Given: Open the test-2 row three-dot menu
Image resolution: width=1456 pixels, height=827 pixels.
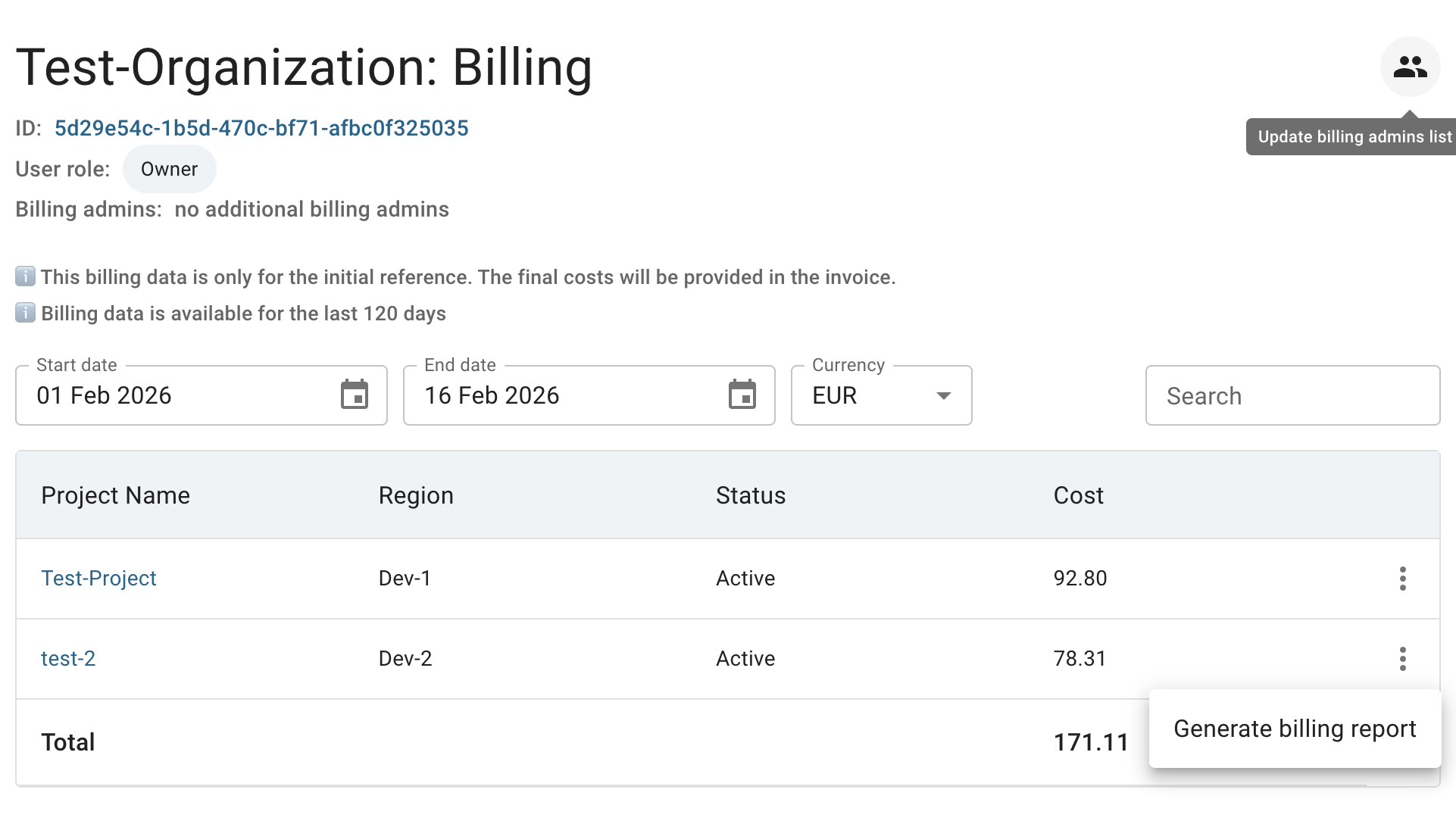Looking at the screenshot, I should [x=1402, y=659].
